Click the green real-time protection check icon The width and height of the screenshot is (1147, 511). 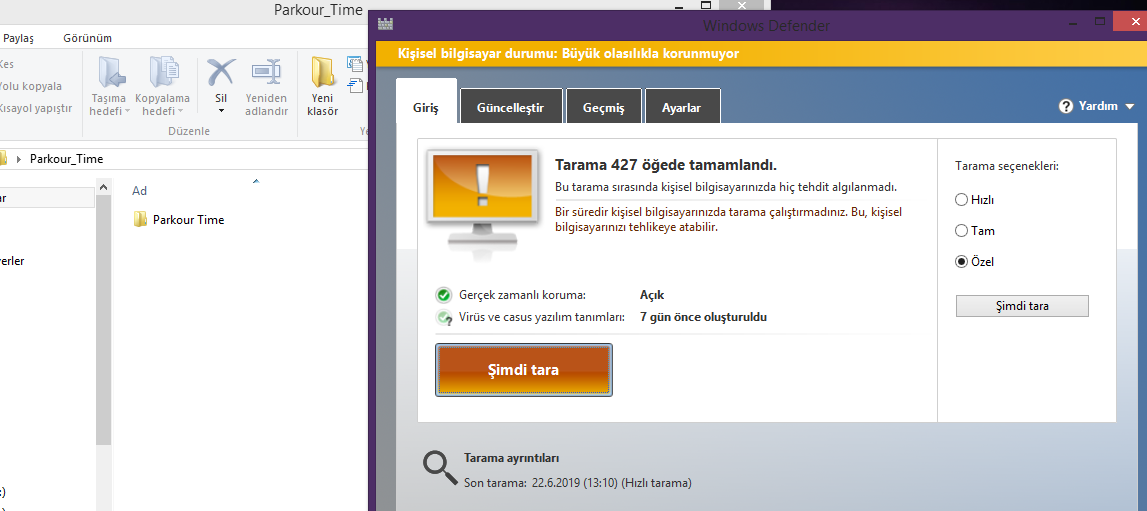pyautogui.click(x=443, y=295)
